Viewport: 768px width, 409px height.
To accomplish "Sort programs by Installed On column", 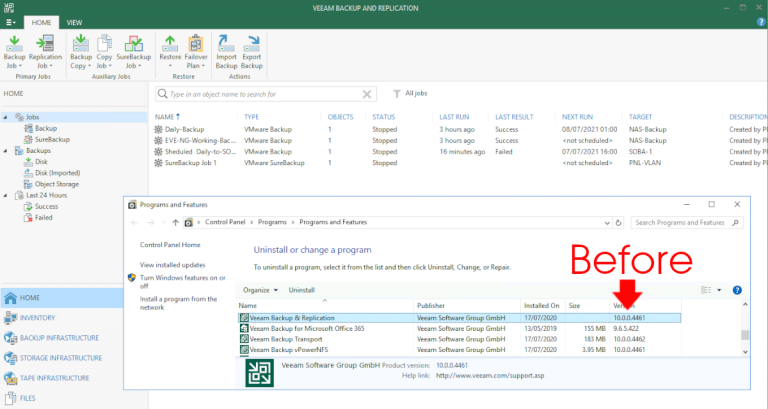I will [x=542, y=305].
